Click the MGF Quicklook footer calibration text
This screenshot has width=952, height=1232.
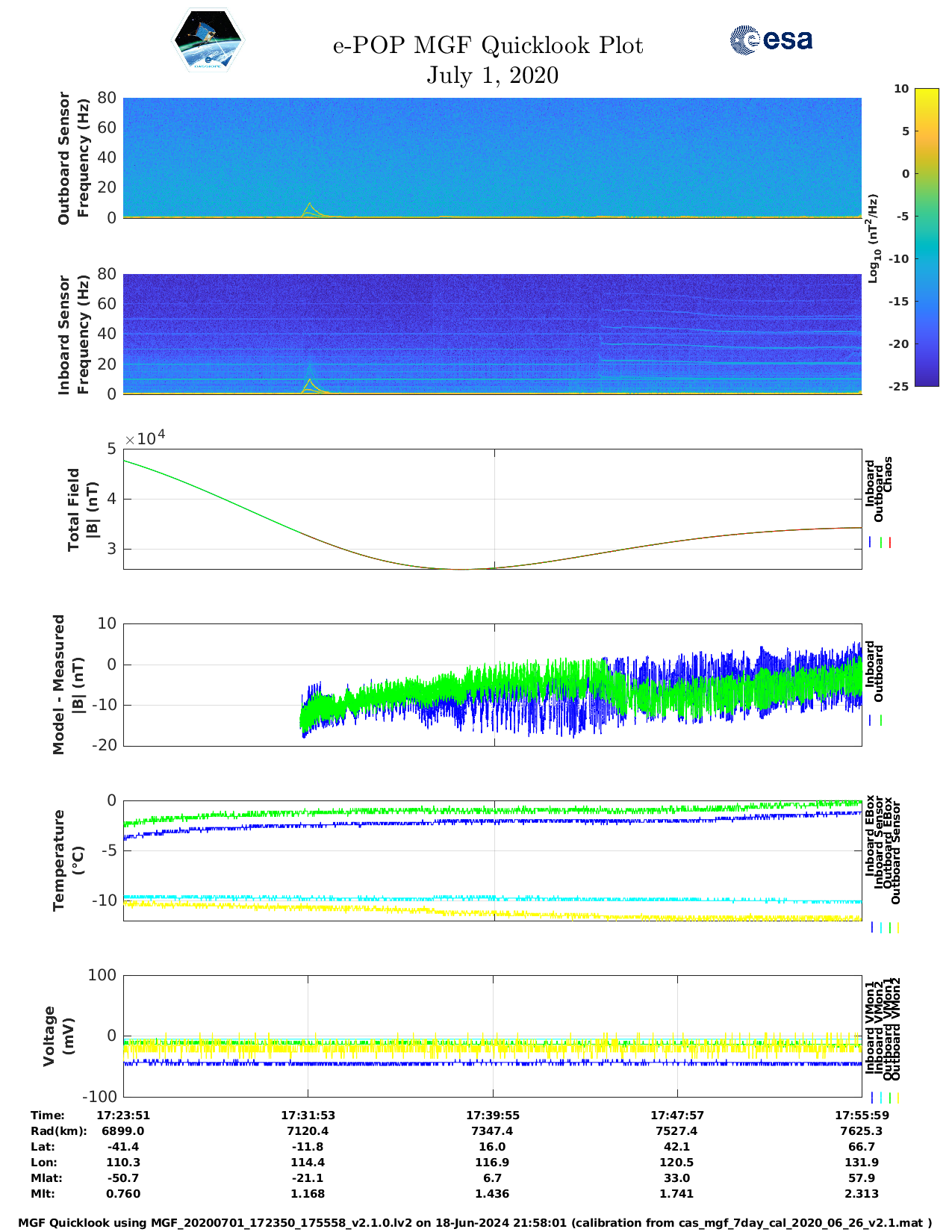coord(475,1222)
